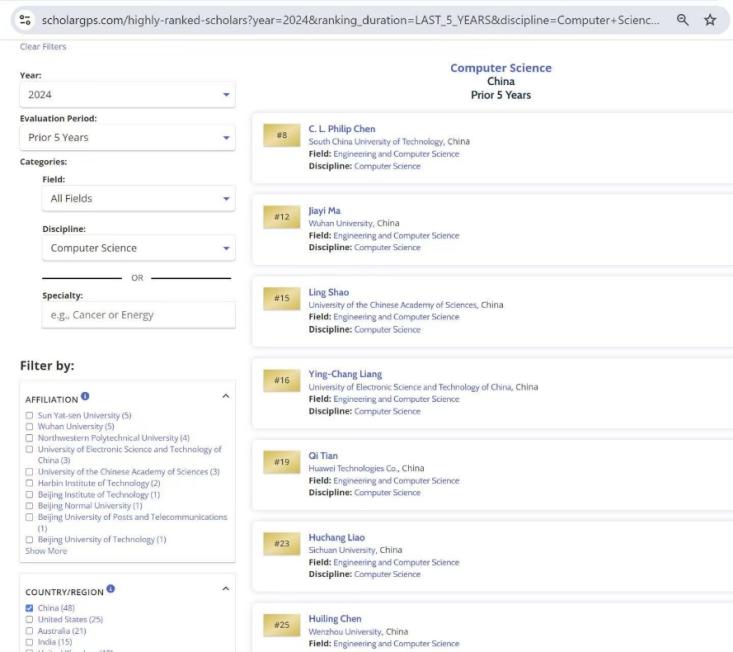Viewport: 733px width, 652px height.
Task: Click the Country/Region info icon
Action: [110, 590]
